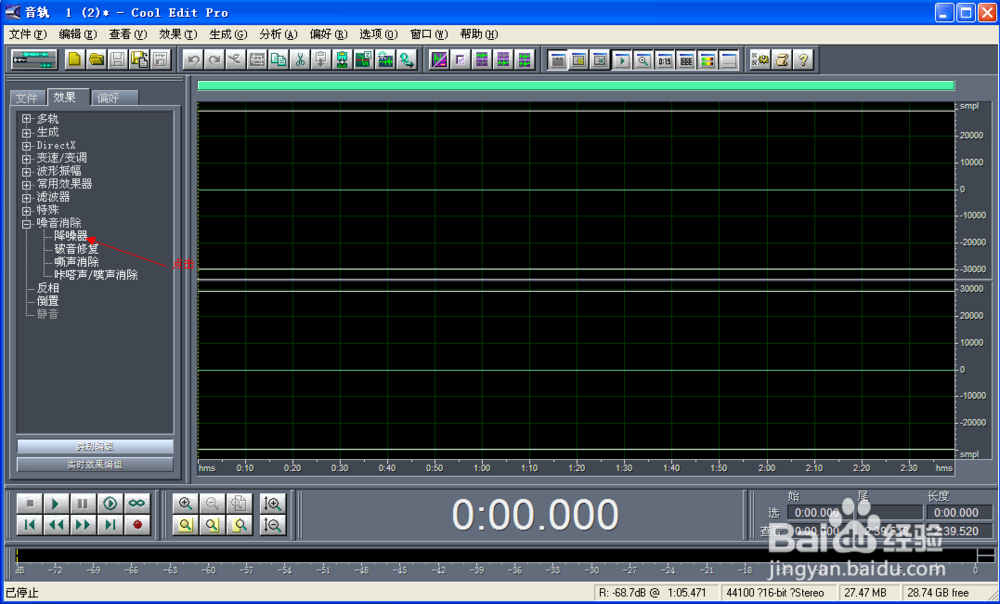
Task: Select 咔嗒声/噗声消除 effect
Action: [x=96, y=275]
